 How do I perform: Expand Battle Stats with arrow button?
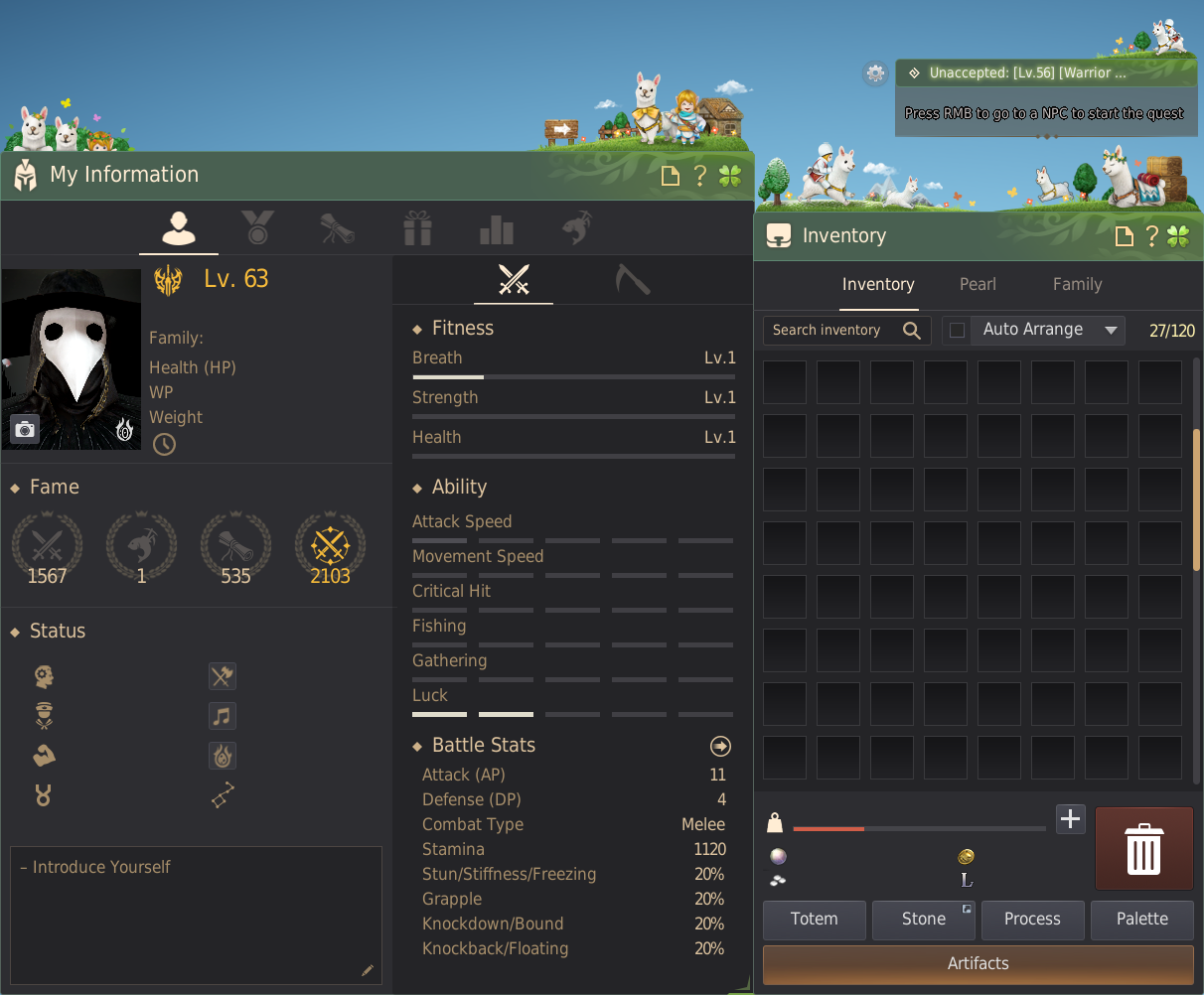point(721,746)
